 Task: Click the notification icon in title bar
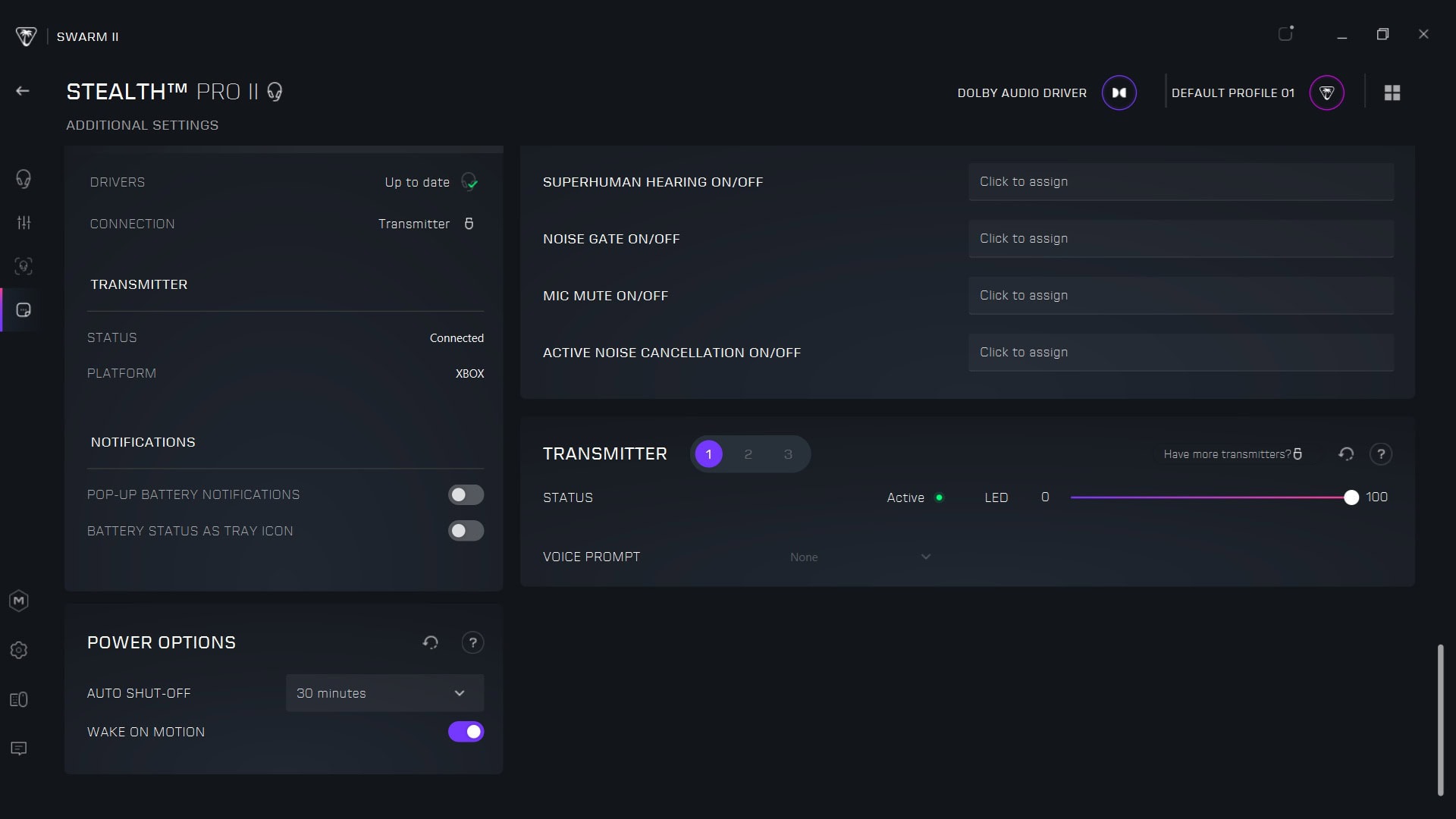coord(1286,33)
